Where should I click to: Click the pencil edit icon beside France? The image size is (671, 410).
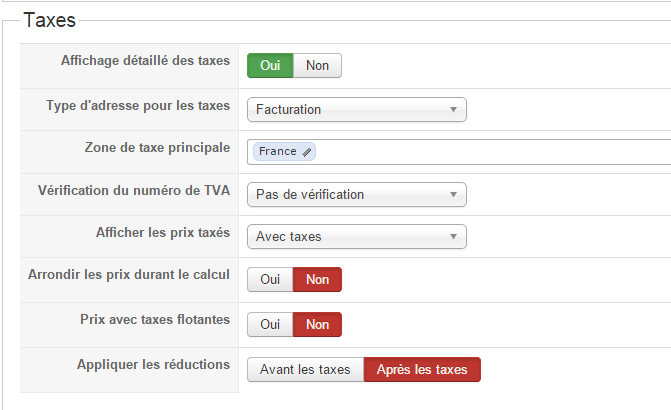(x=306, y=152)
